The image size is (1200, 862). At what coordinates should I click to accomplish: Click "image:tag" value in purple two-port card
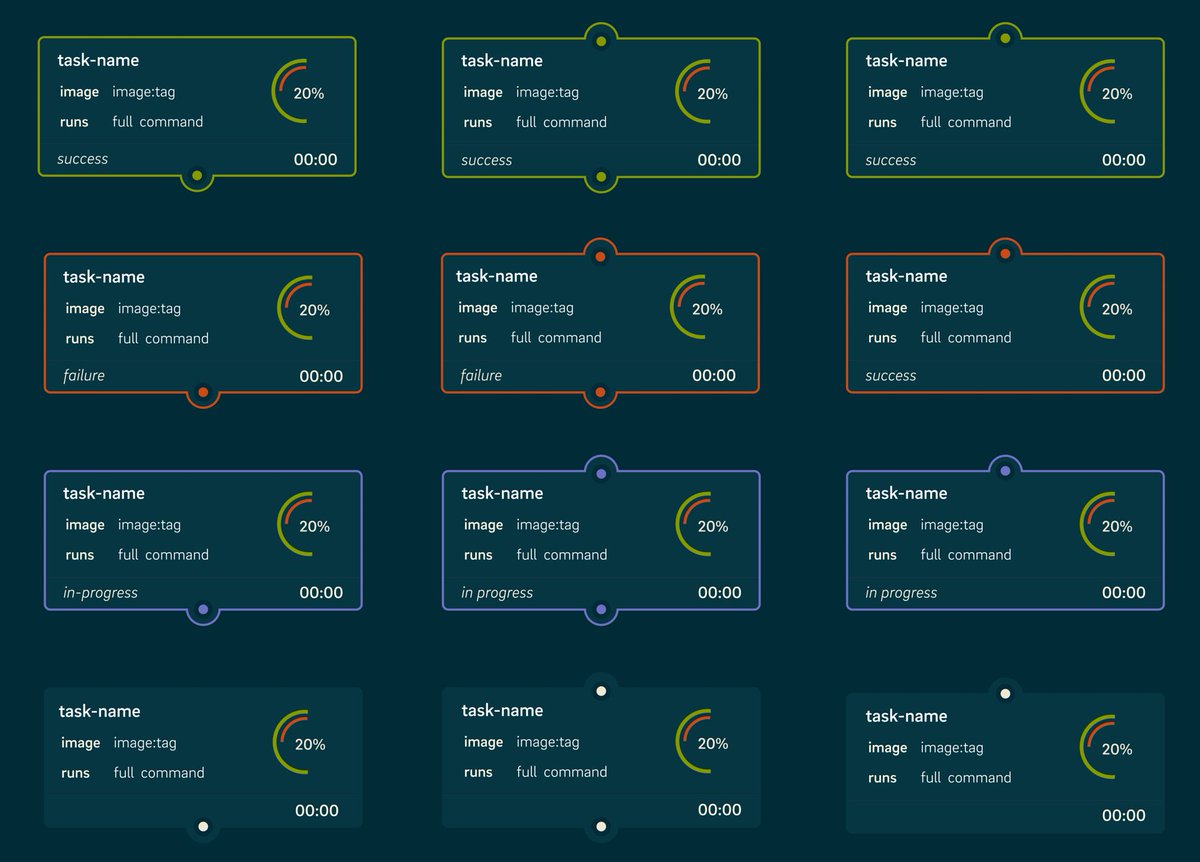(548, 525)
